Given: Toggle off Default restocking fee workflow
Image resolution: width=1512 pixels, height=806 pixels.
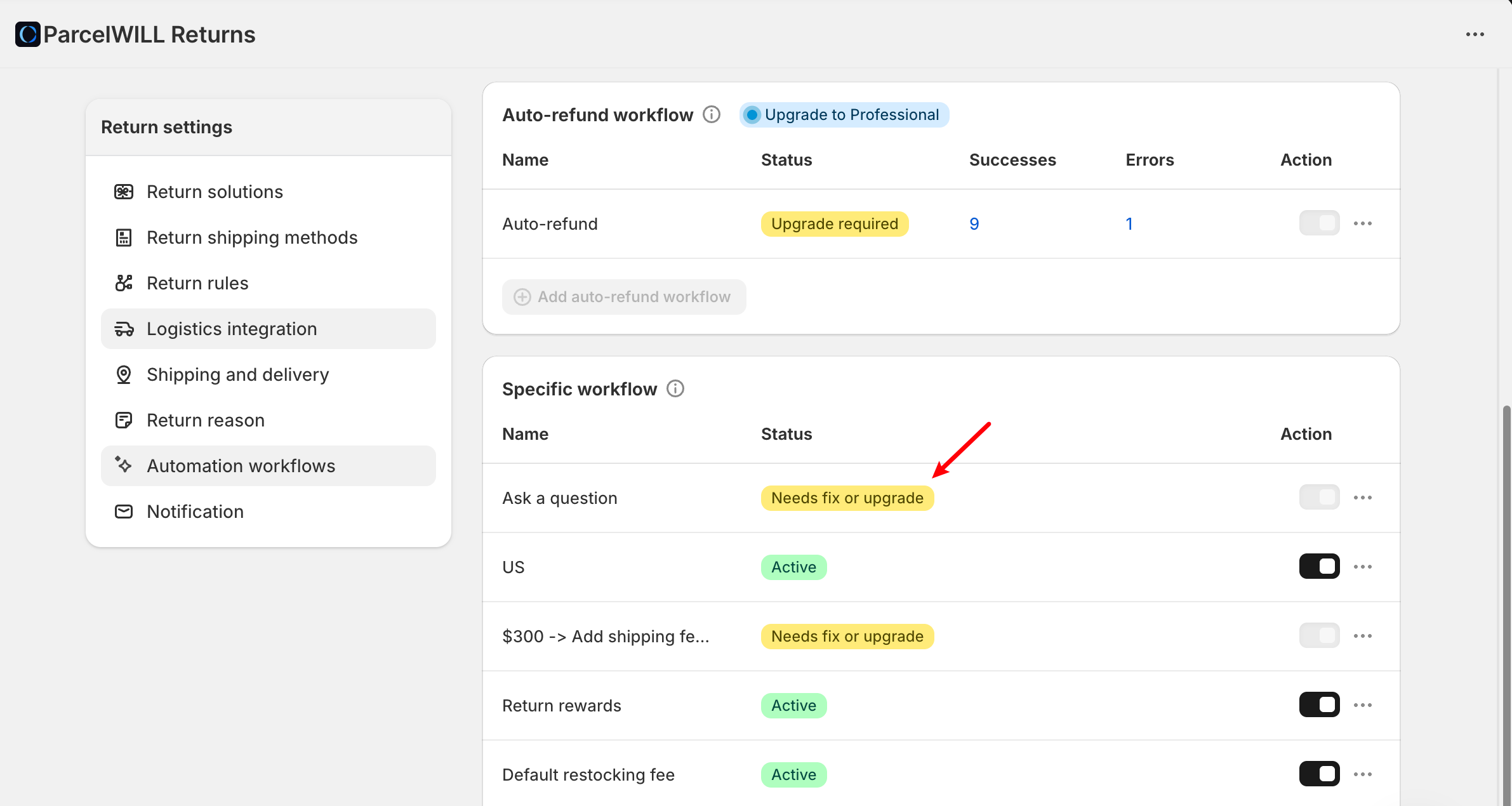Looking at the screenshot, I should click(x=1319, y=774).
